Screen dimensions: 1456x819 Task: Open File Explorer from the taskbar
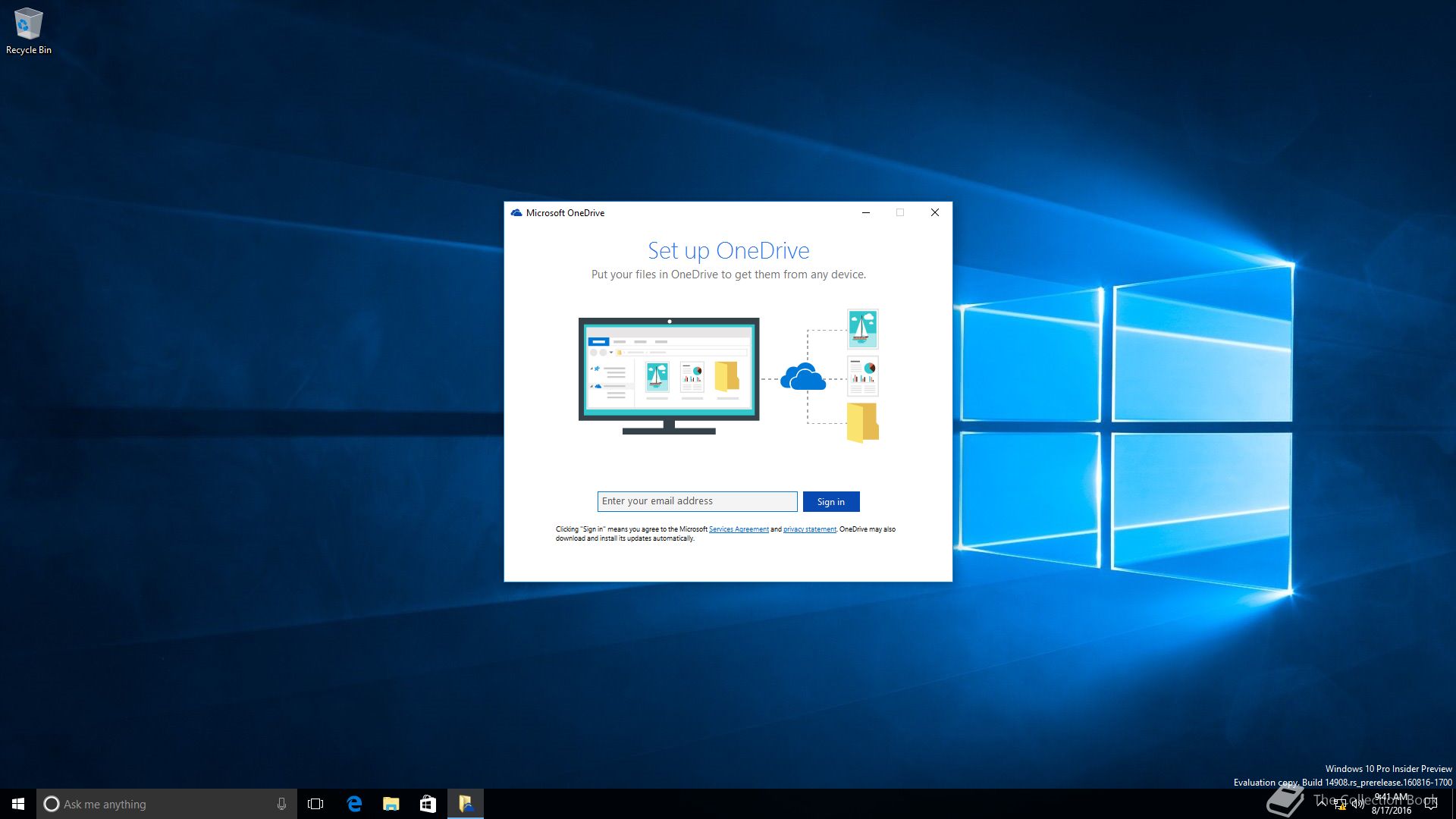(391, 804)
